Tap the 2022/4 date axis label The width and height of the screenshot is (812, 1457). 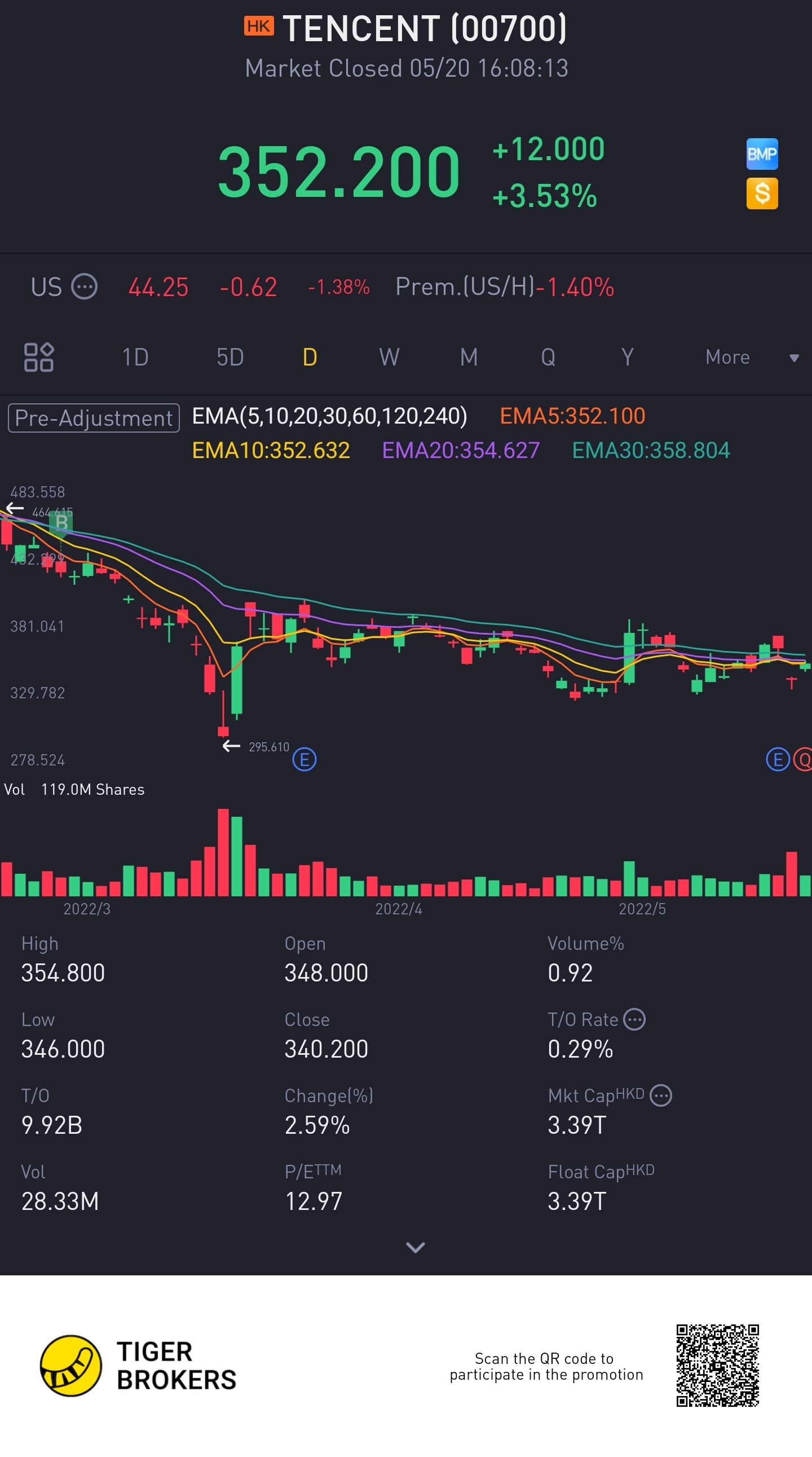[x=399, y=909]
